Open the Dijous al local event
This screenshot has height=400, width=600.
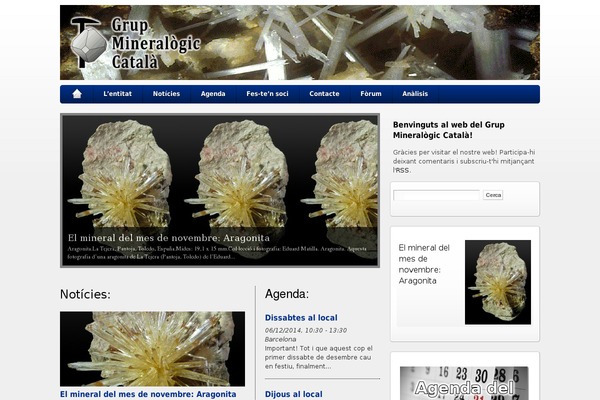tap(293, 394)
